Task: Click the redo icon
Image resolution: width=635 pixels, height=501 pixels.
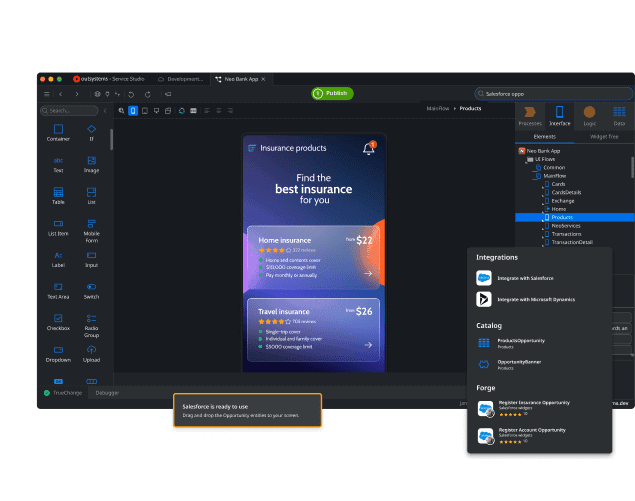Action: tap(148, 94)
